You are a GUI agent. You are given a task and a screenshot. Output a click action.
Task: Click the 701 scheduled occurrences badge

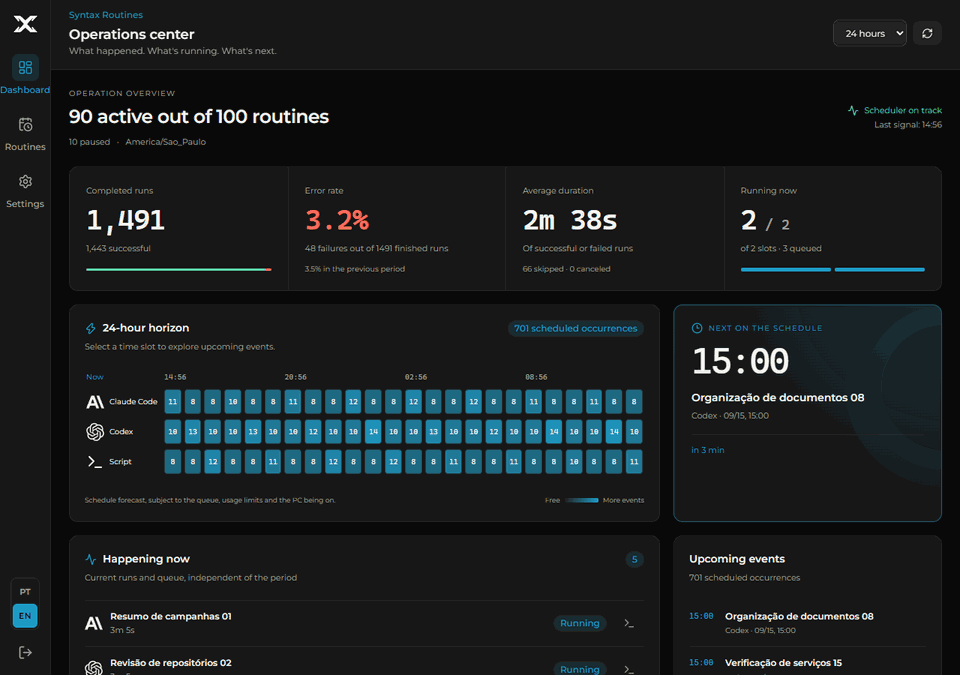coord(576,328)
